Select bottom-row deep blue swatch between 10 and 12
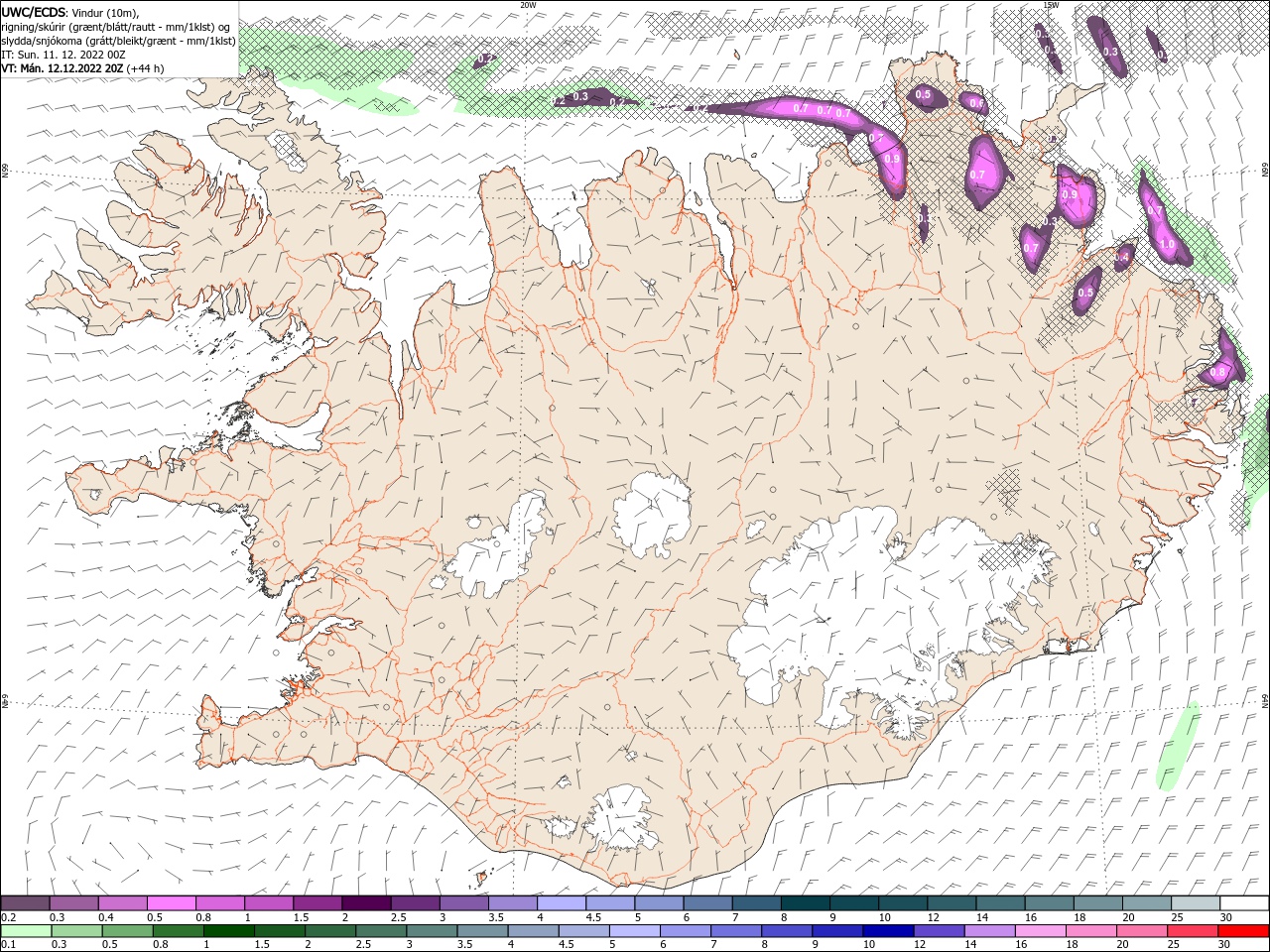Viewport: 1270px width, 952px height. click(x=888, y=931)
